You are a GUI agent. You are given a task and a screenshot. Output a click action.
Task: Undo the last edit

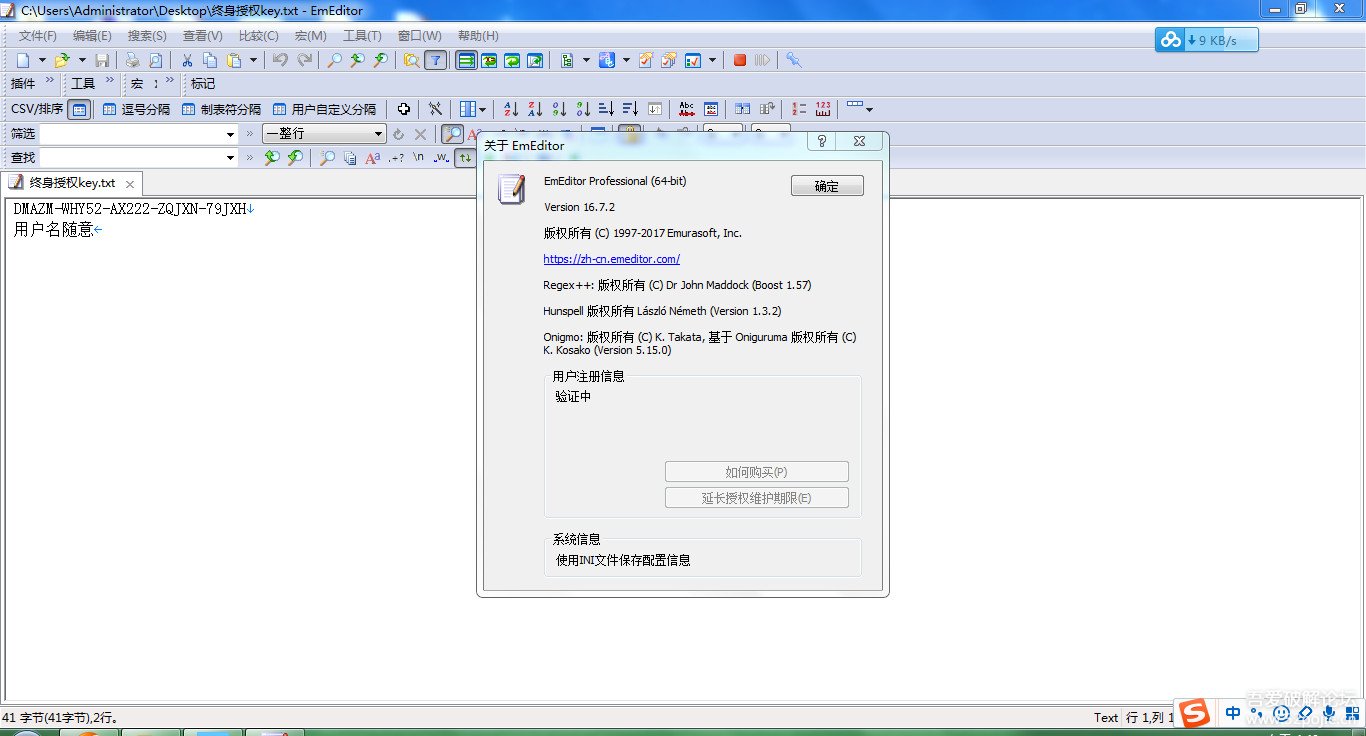(x=281, y=60)
